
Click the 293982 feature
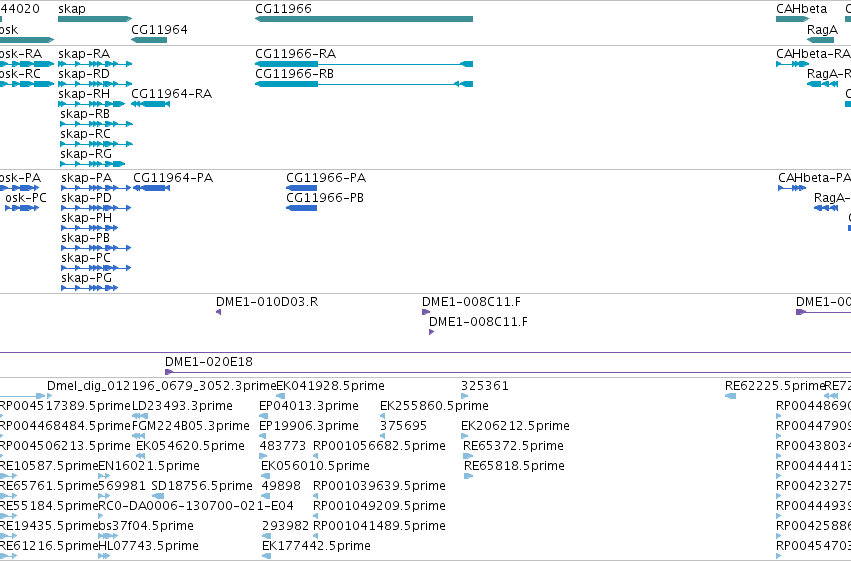(266, 536)
